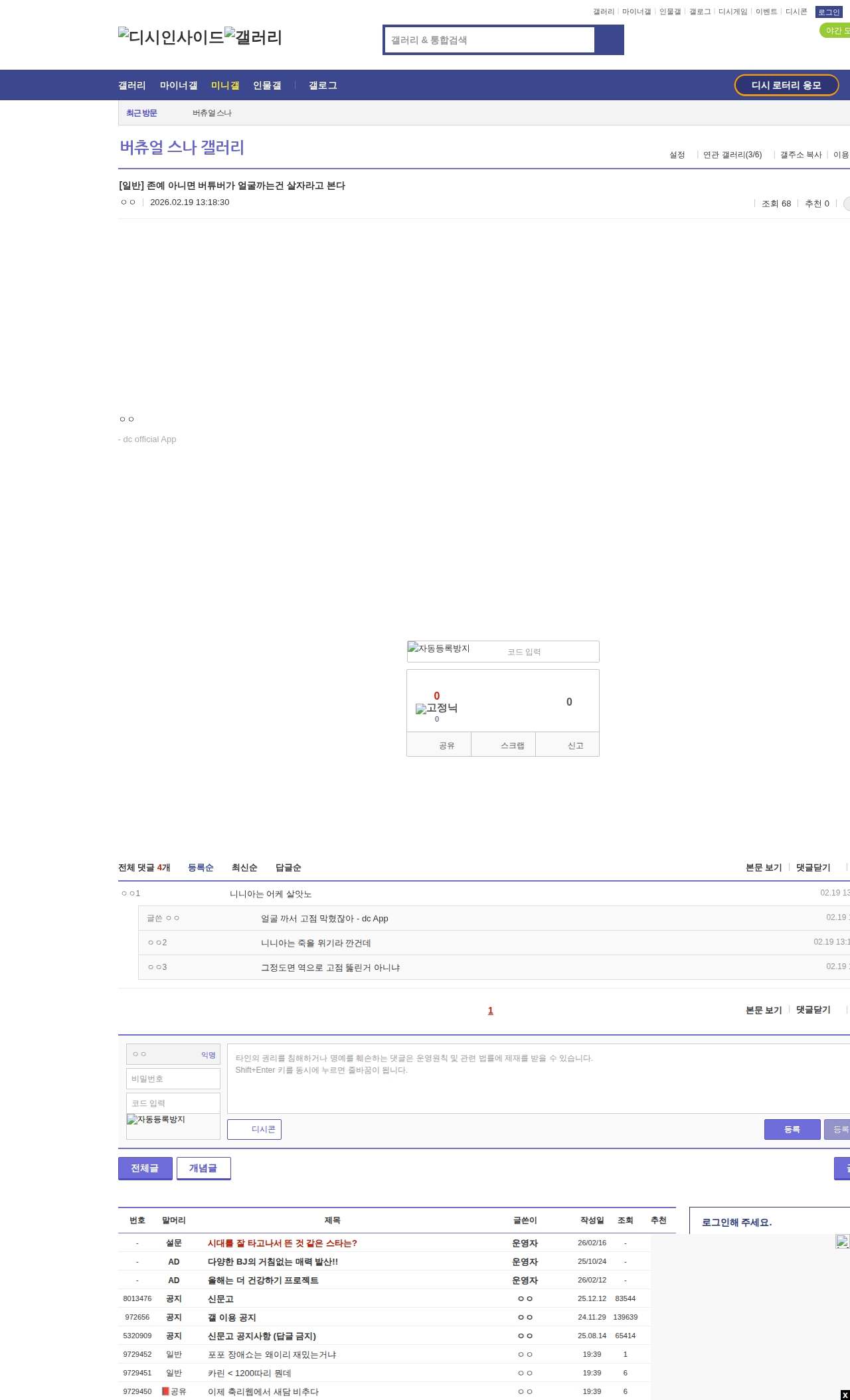The height and width of the screenshot is (1400, 850).
Task: Click the comment nickname field labeled 익명
Action: click(173, 1054)
